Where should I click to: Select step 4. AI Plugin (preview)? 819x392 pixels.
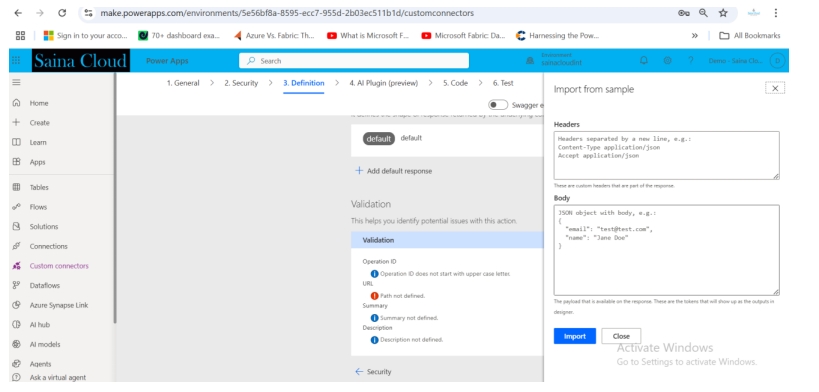pyautogui.click(x=383, y=83)
